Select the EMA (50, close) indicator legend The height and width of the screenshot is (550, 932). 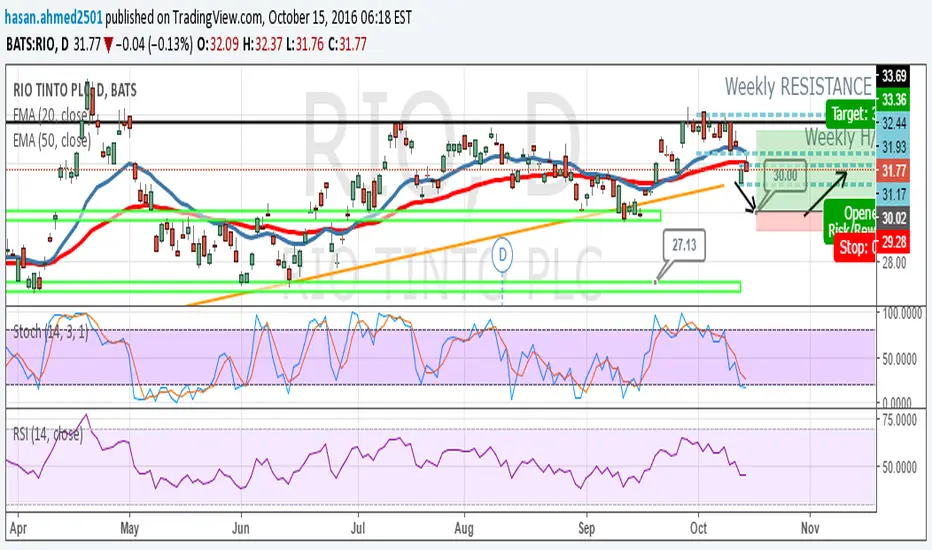52,140
